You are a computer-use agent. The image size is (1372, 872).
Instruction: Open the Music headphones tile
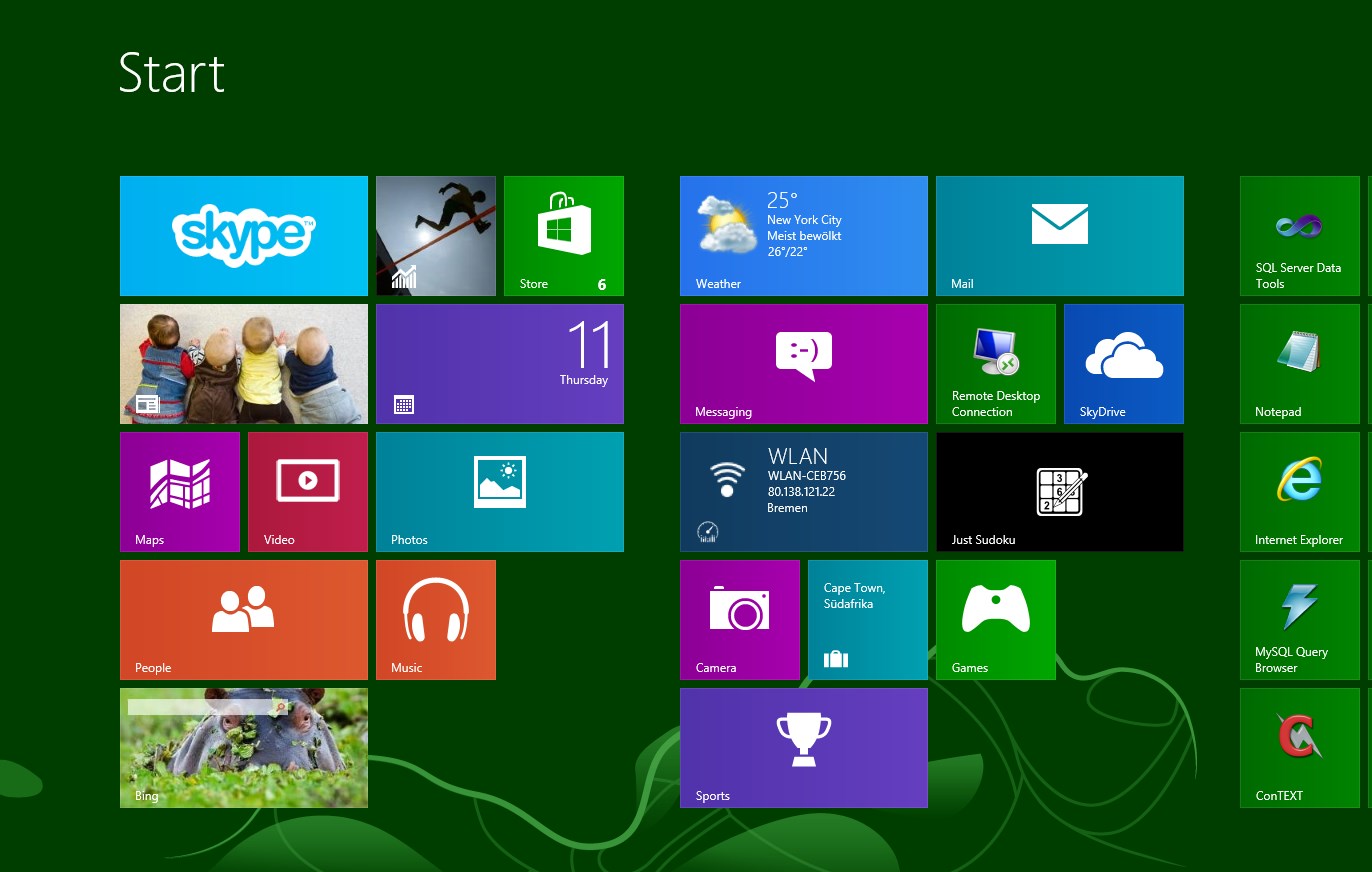(435, 620)
